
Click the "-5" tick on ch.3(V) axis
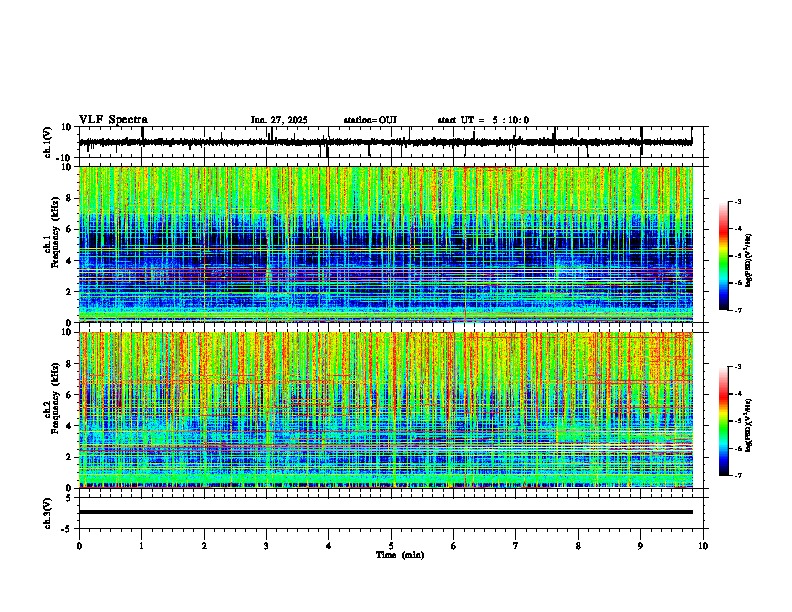[68, 529]
